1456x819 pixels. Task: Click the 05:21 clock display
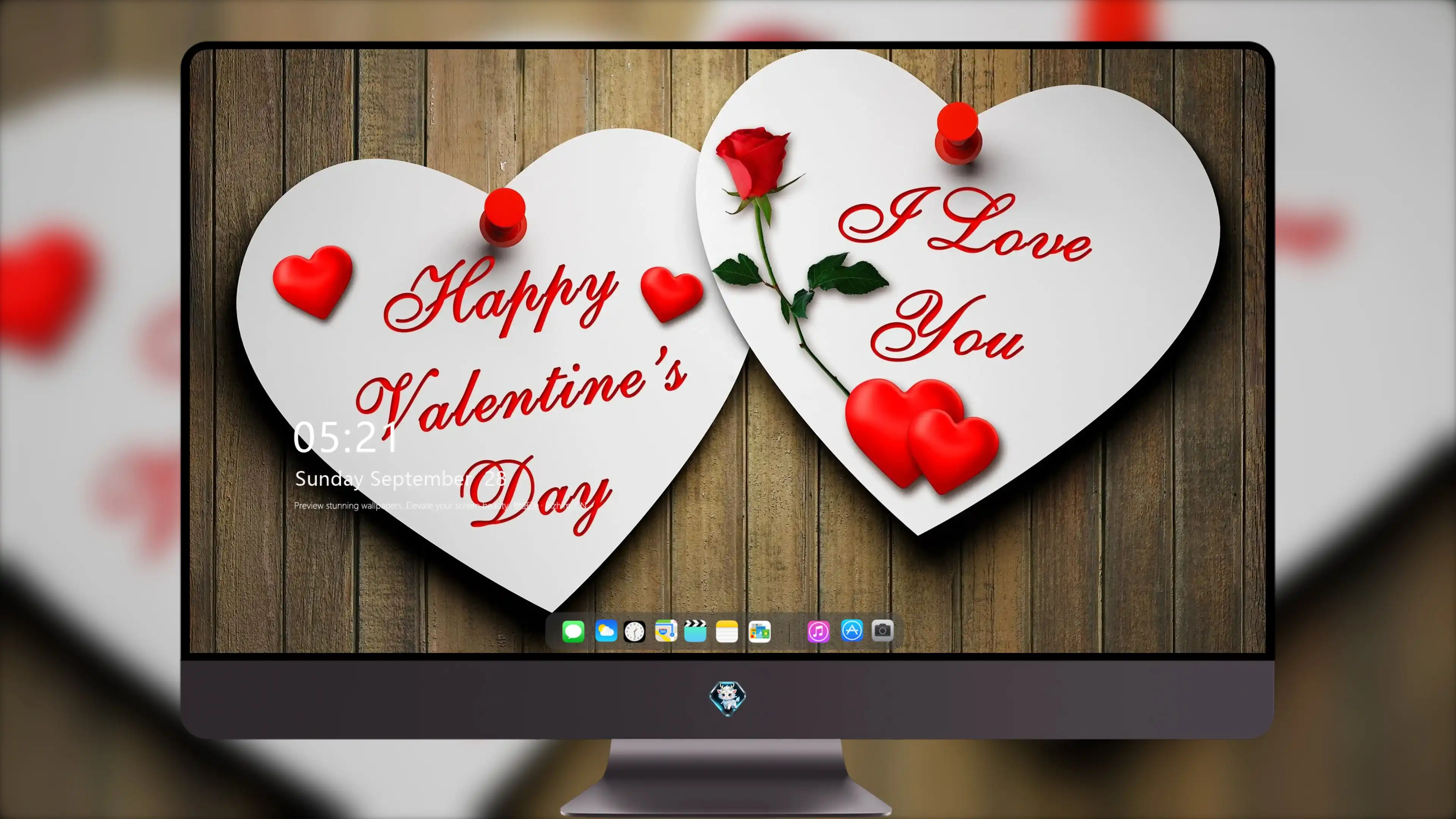(345, 438)
